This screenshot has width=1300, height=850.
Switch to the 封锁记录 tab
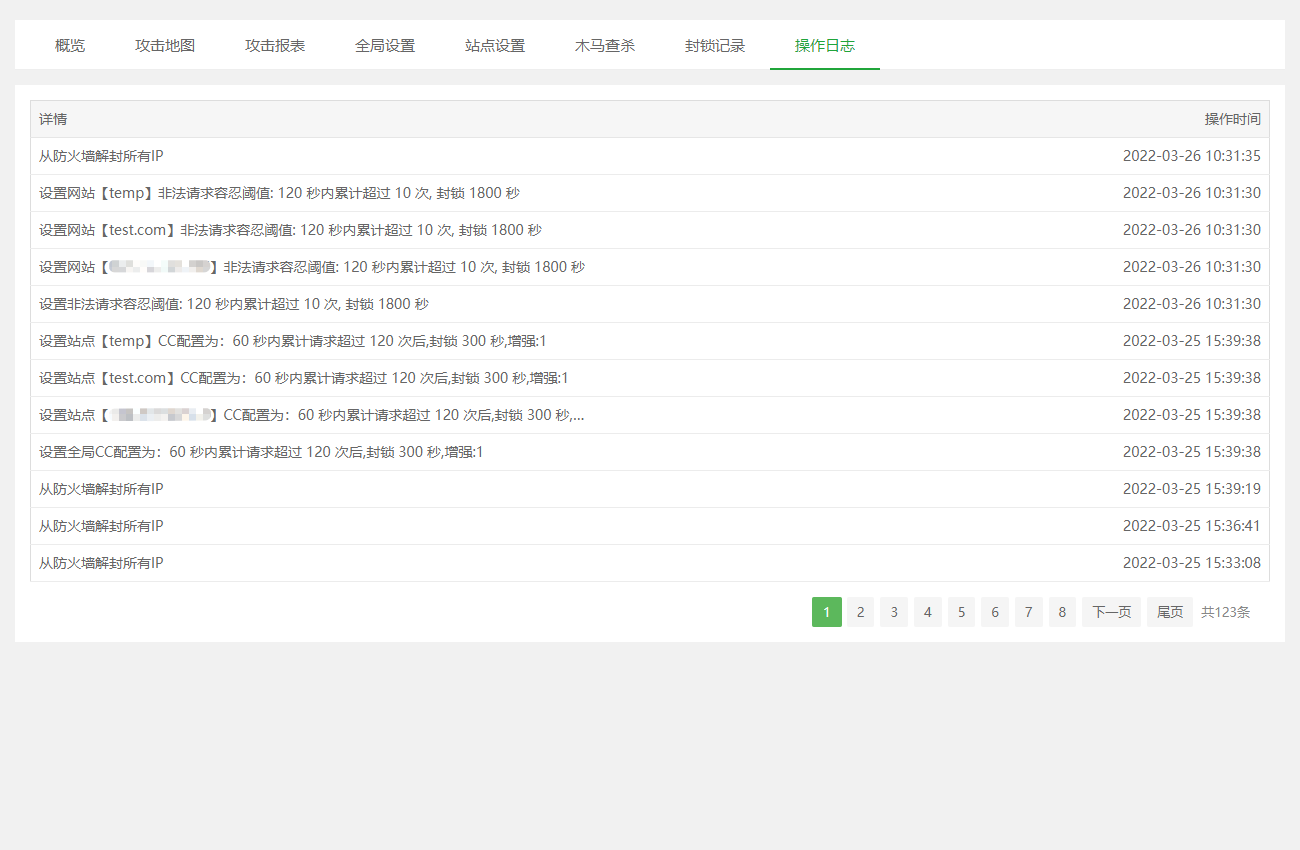(715, 46)
